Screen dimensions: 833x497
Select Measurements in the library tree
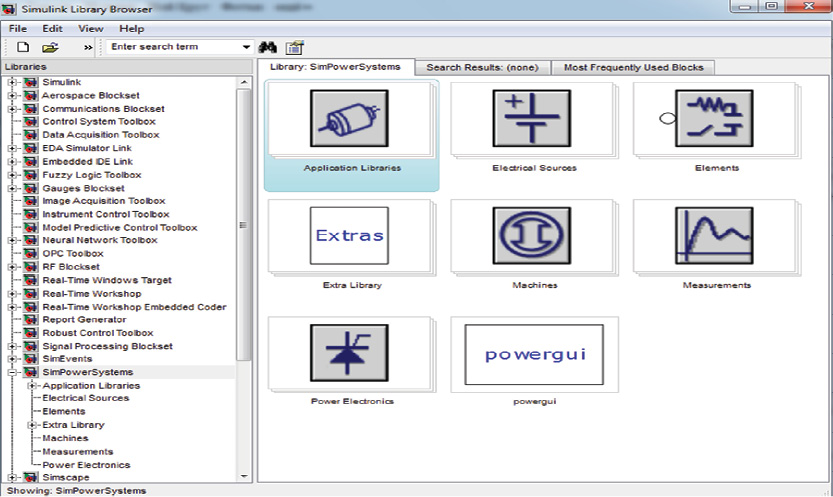tap(78, 451)
